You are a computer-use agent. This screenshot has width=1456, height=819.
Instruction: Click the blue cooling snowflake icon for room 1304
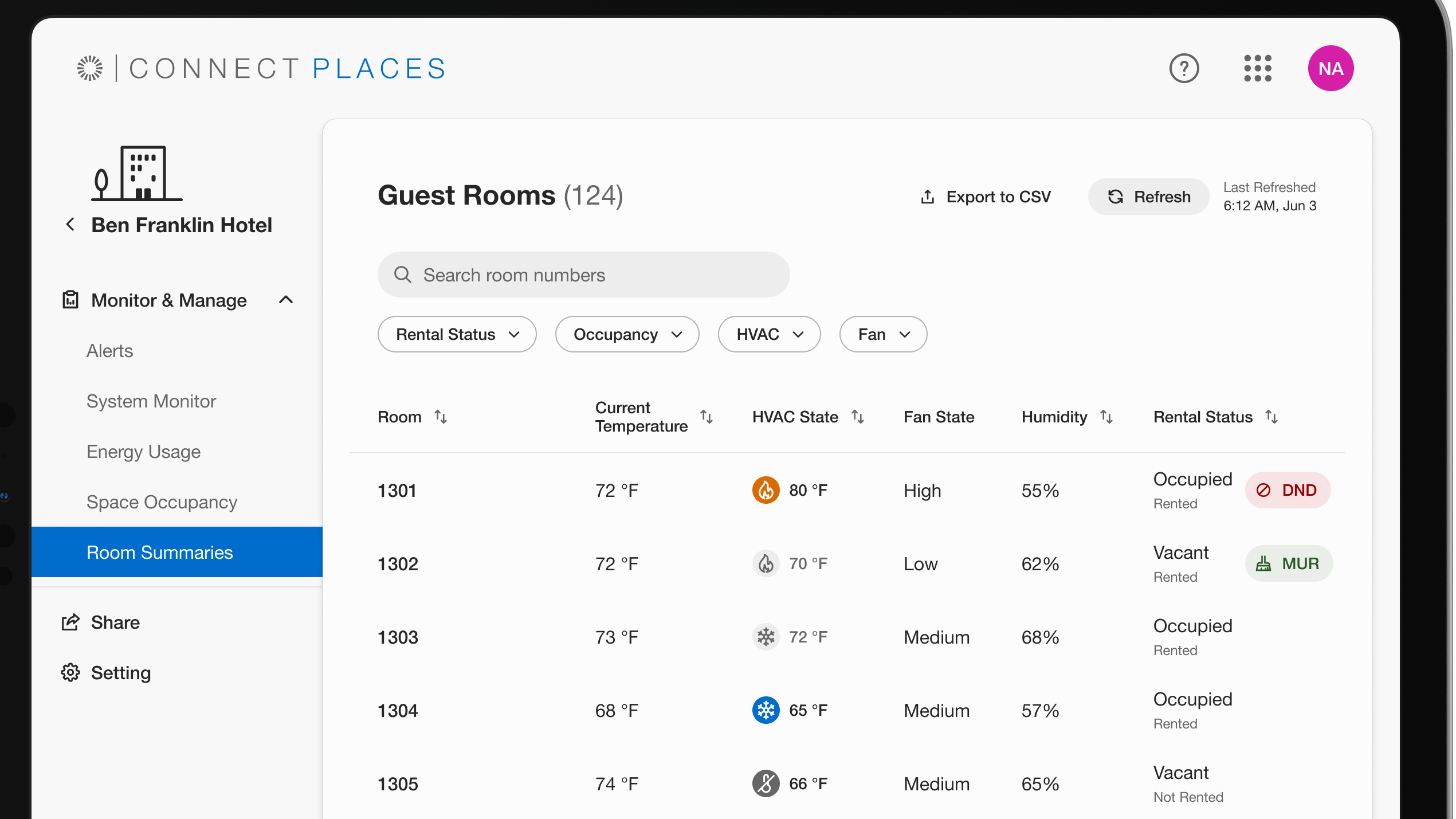click(x=766, y=711)
